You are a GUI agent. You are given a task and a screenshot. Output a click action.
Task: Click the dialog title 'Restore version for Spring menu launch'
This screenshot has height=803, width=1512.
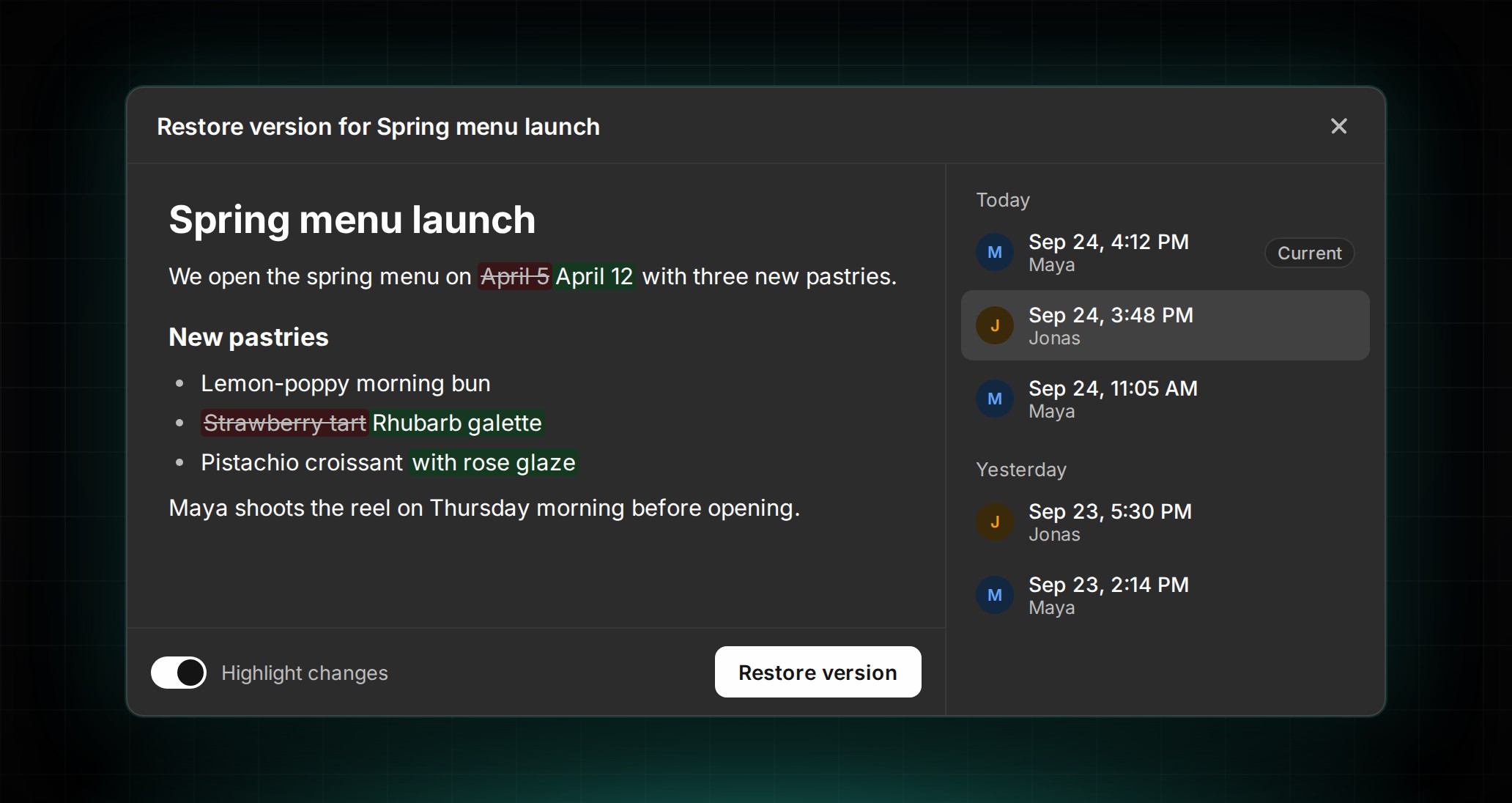[x=378, y=127]
